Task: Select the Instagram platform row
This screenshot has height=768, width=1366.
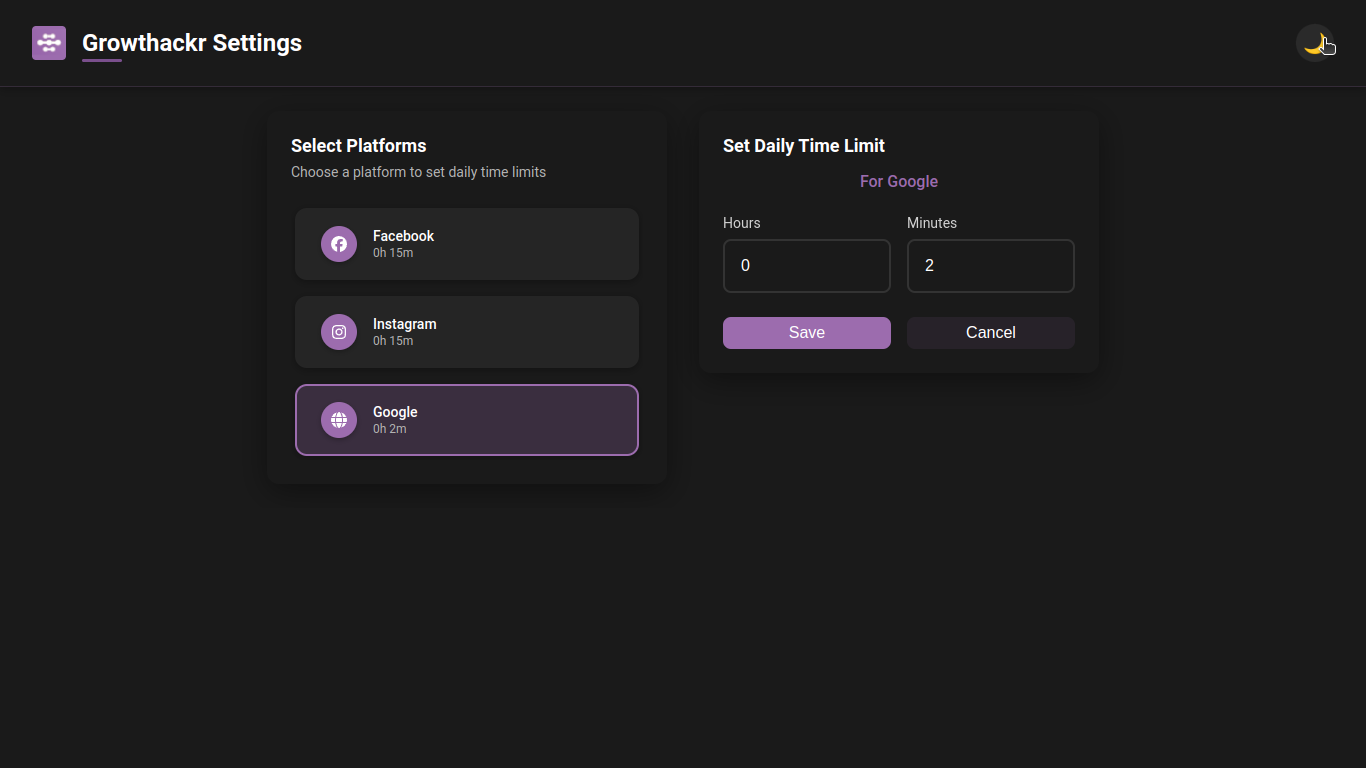Action: click(466, 332)
